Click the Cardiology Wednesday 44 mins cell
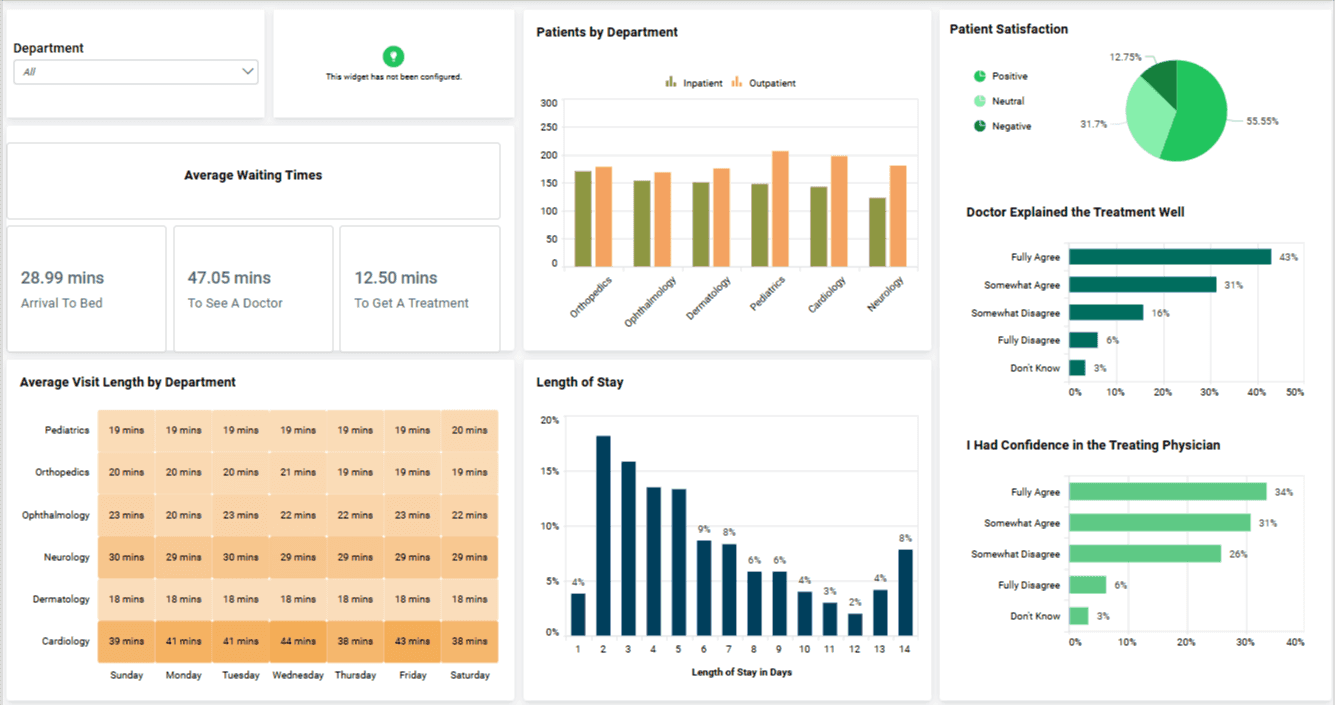Screen dimensions: 1335x705 298,640
